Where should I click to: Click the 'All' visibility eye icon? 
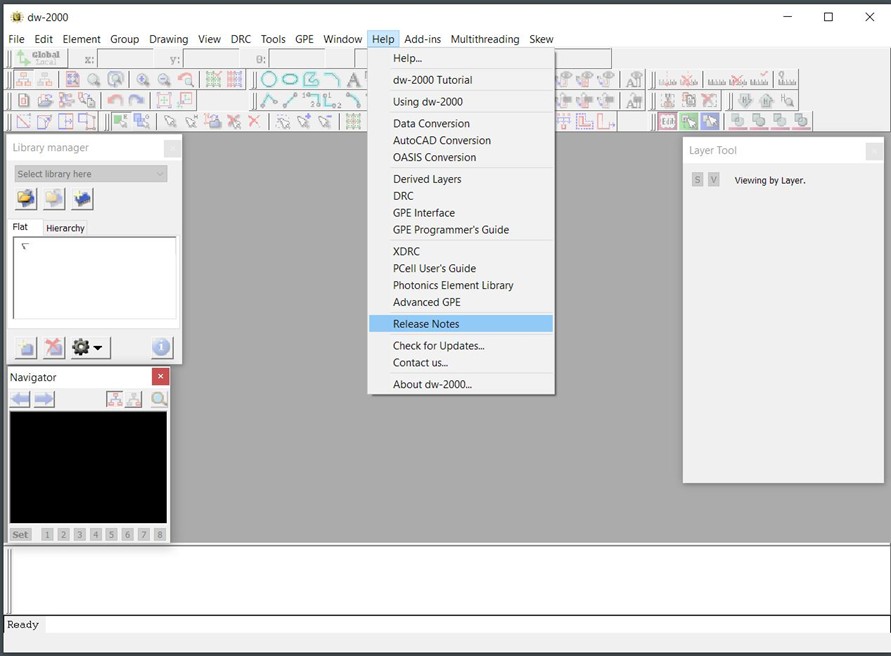tap(634, 80)
